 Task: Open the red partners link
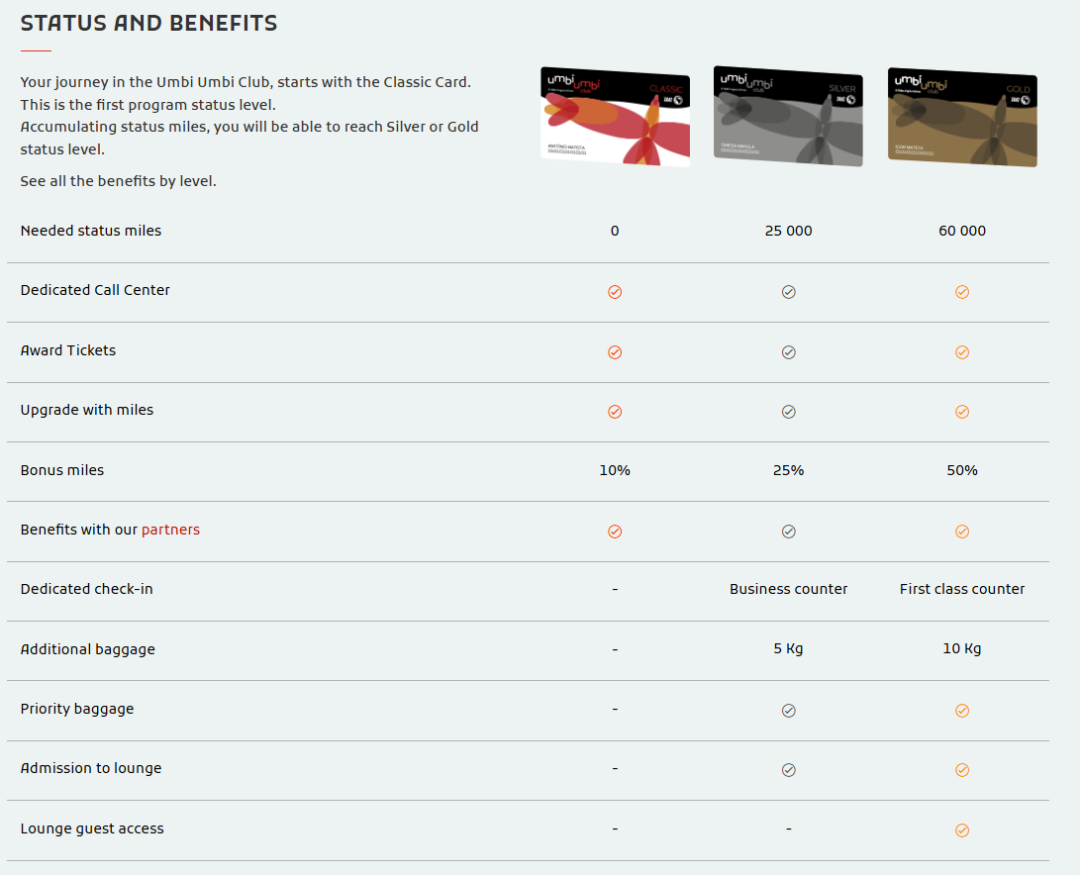(x=170, y=529)
